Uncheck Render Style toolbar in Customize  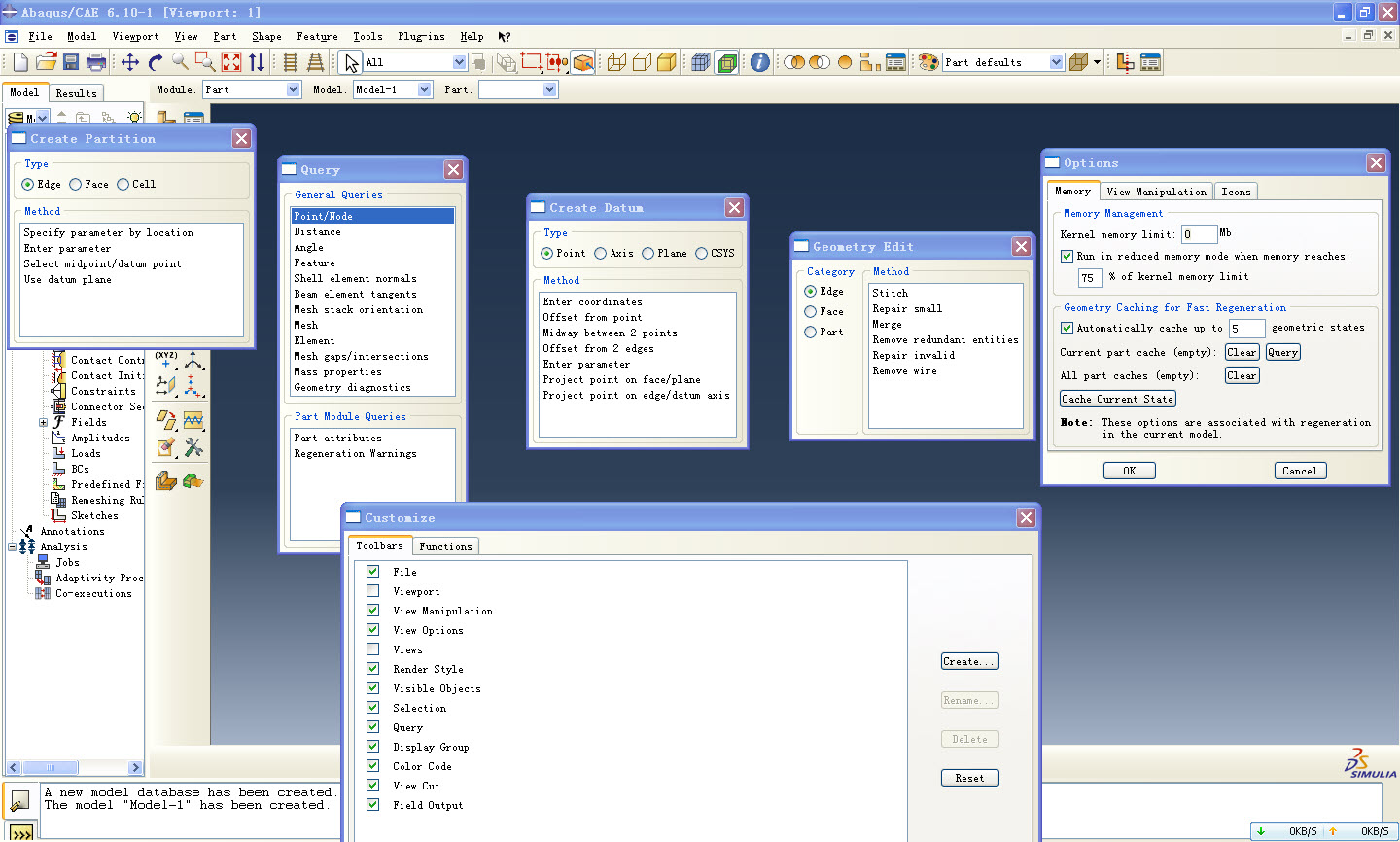pos(372,669)
